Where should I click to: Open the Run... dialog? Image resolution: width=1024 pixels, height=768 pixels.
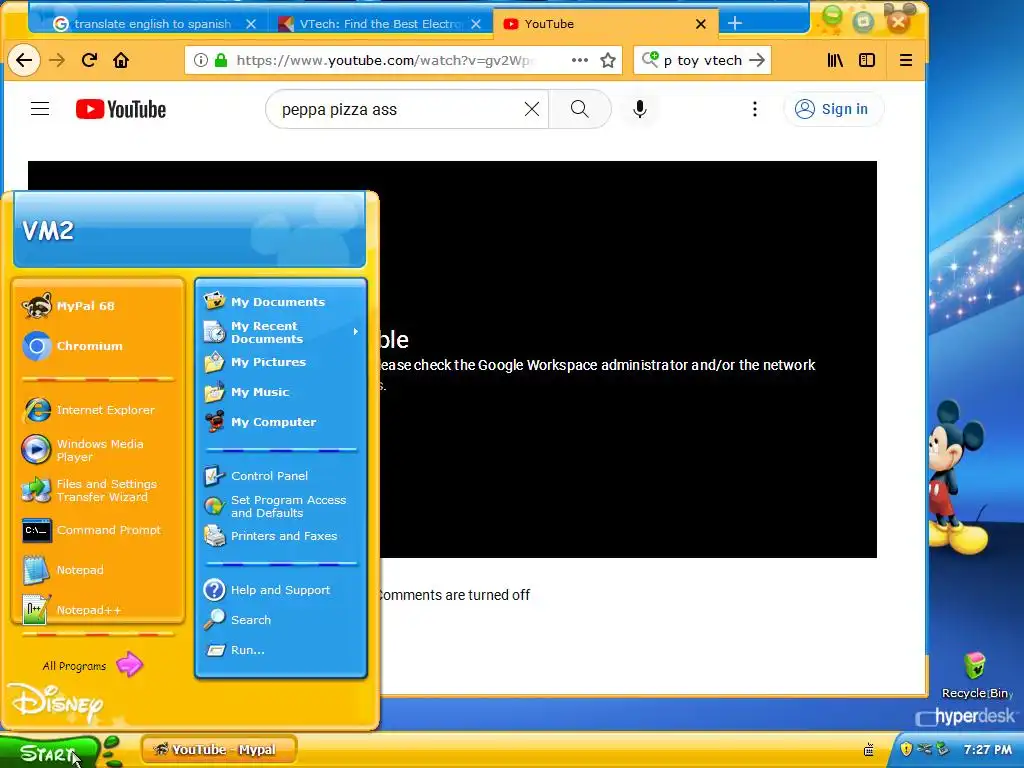(281, 650)
